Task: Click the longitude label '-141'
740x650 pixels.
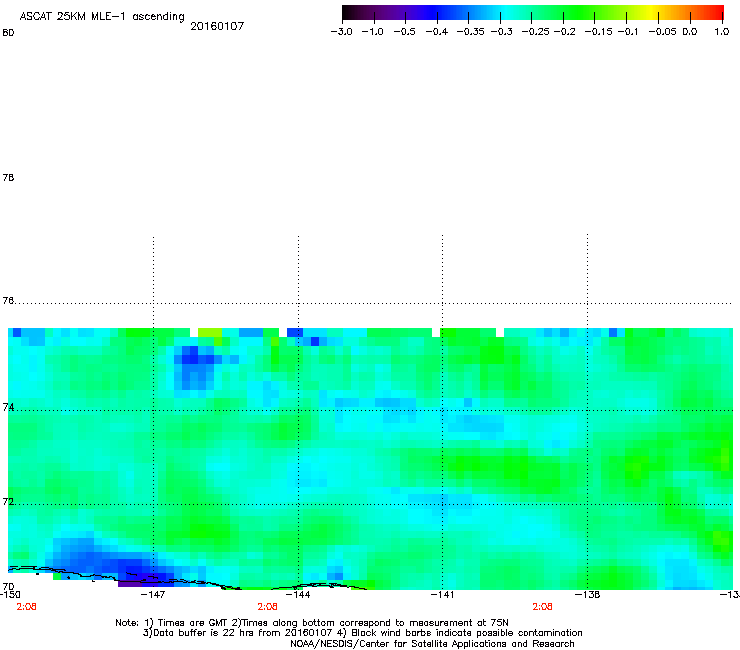Action: click(442, 594)
